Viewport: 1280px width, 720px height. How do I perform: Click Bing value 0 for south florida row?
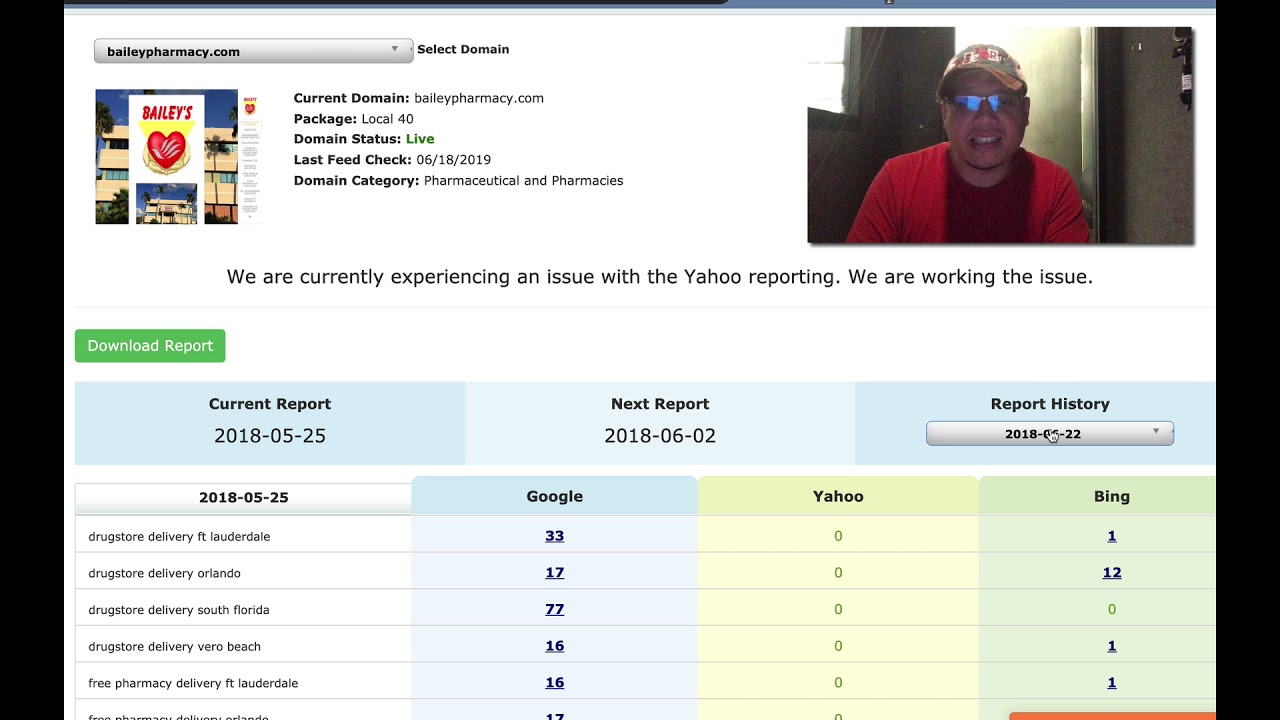(1112, 609)
